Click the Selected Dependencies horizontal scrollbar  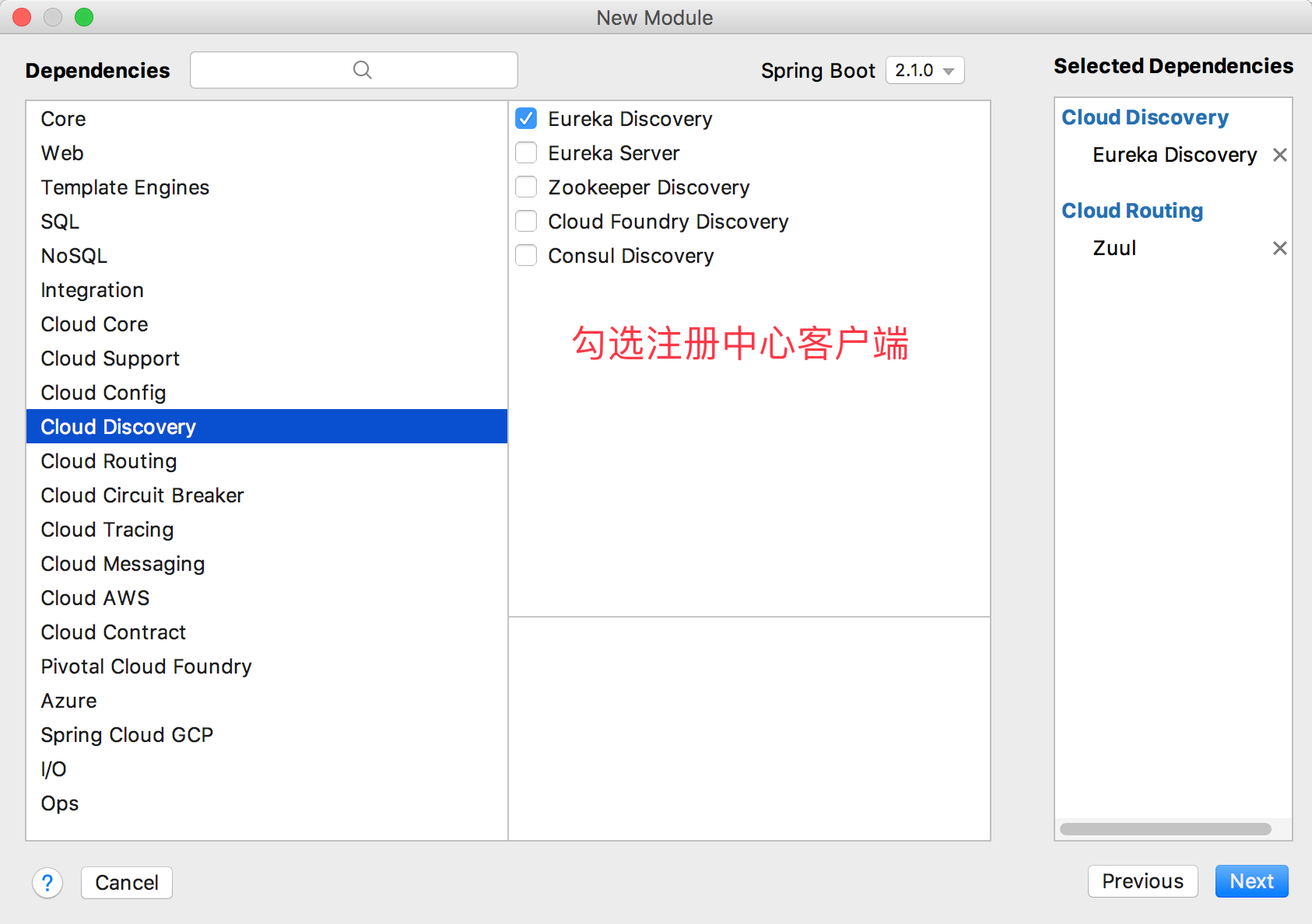click(1165, 829)
